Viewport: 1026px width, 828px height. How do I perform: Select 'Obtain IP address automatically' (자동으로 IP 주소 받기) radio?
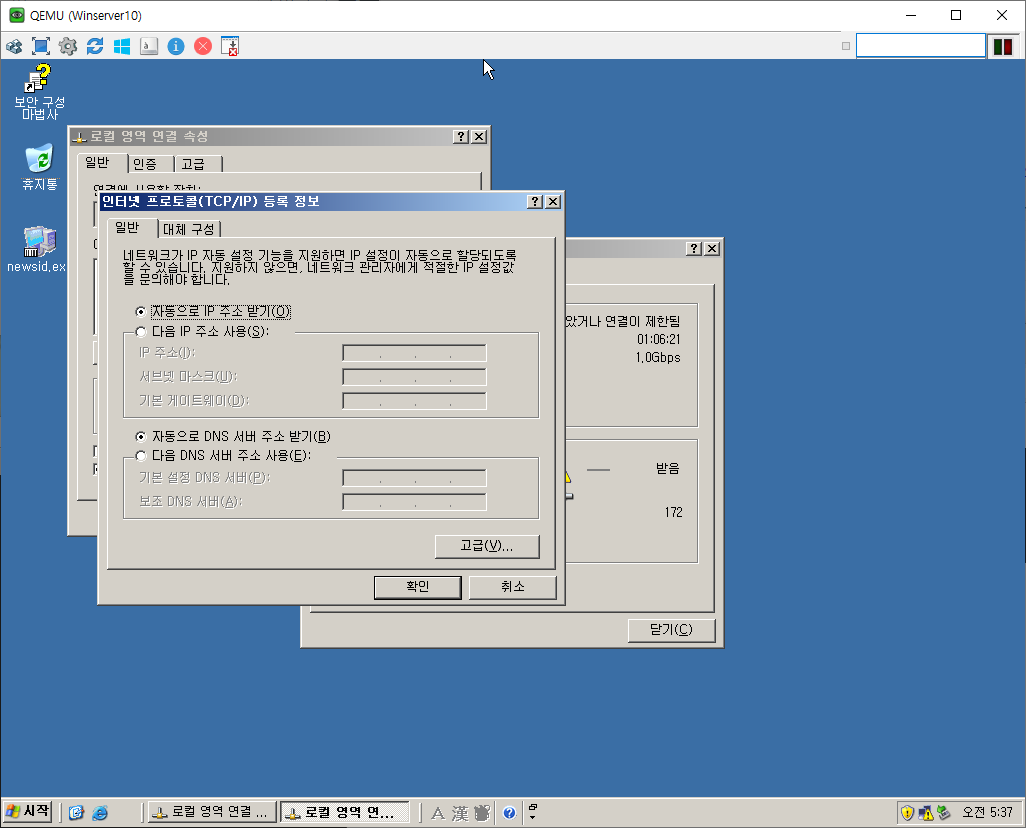[x=141, y=312]
